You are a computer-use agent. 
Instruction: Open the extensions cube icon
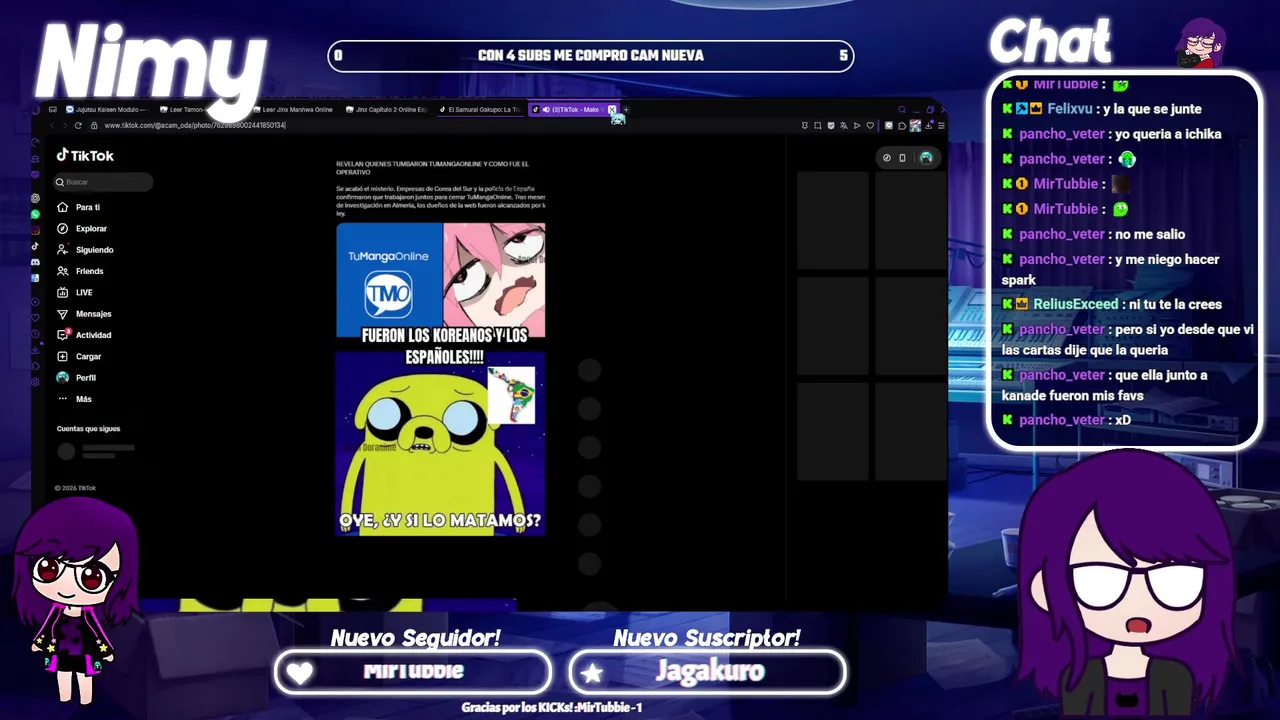tap(902, 126)
